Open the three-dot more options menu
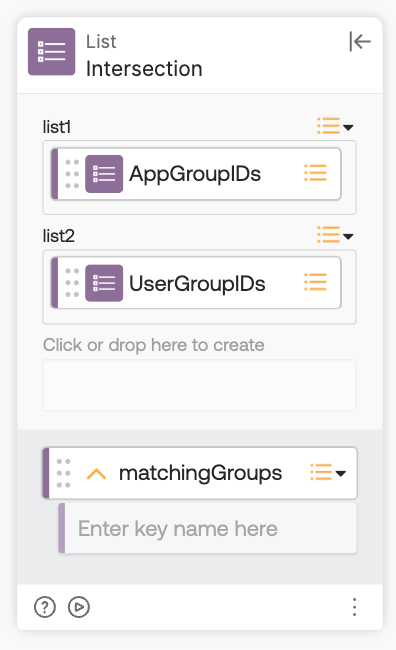 [x=355, y=607]
